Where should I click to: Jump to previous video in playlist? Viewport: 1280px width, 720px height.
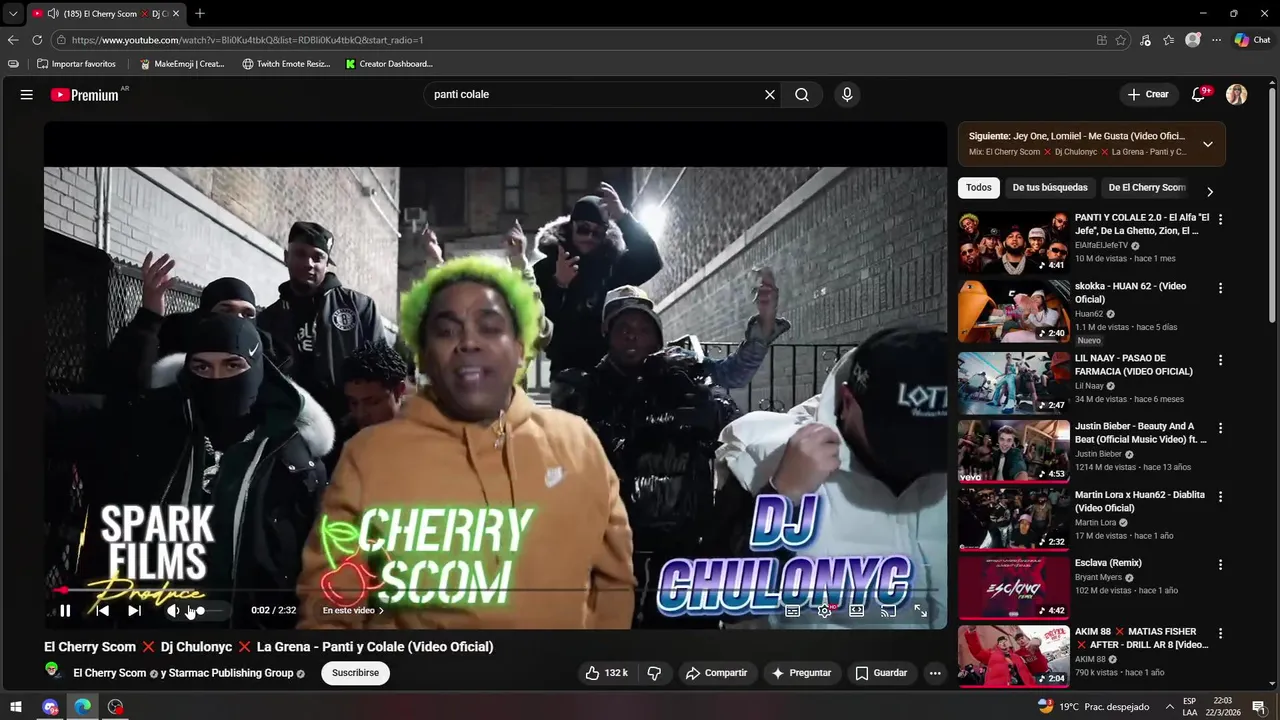[102, 610]
